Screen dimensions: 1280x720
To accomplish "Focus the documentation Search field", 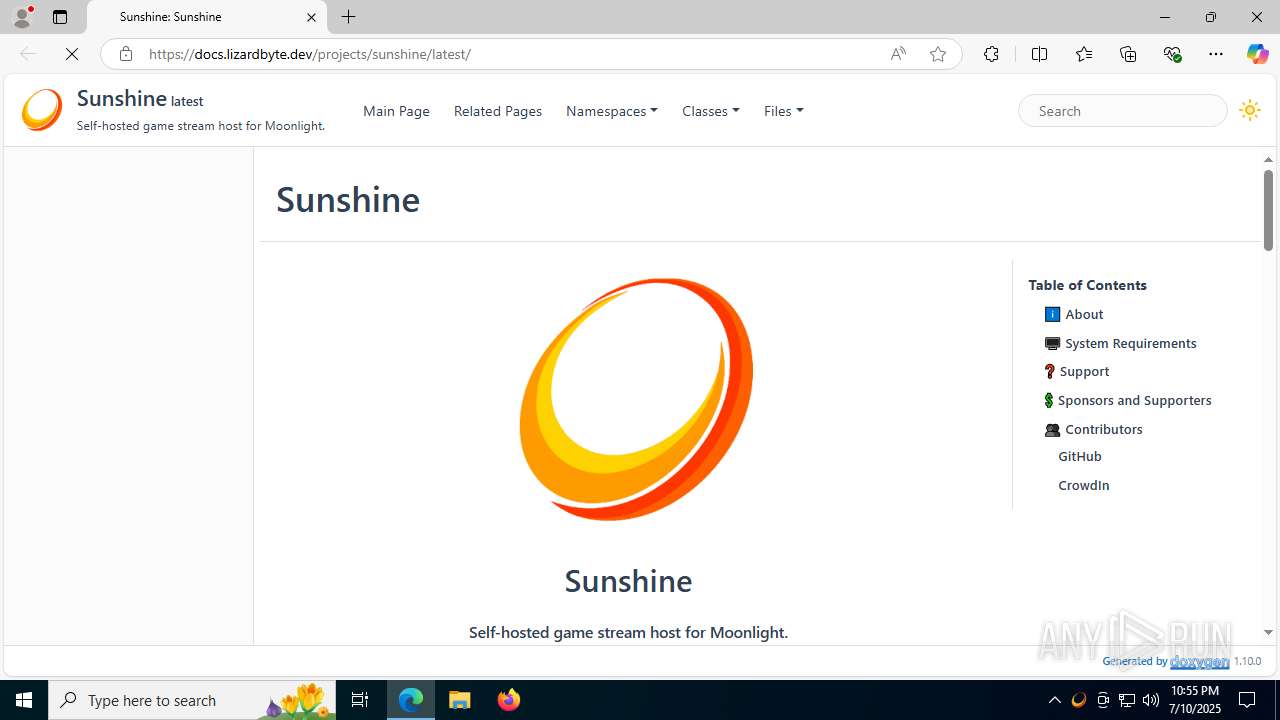I will [1123, 111].
